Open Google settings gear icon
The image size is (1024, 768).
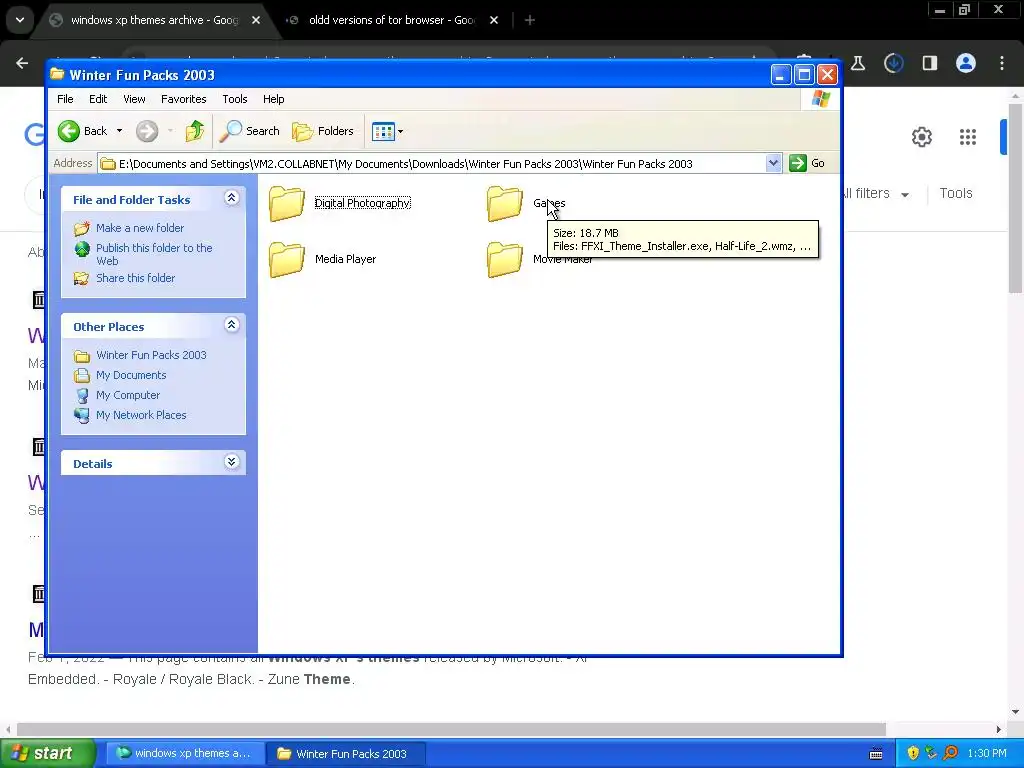[921, 137]
